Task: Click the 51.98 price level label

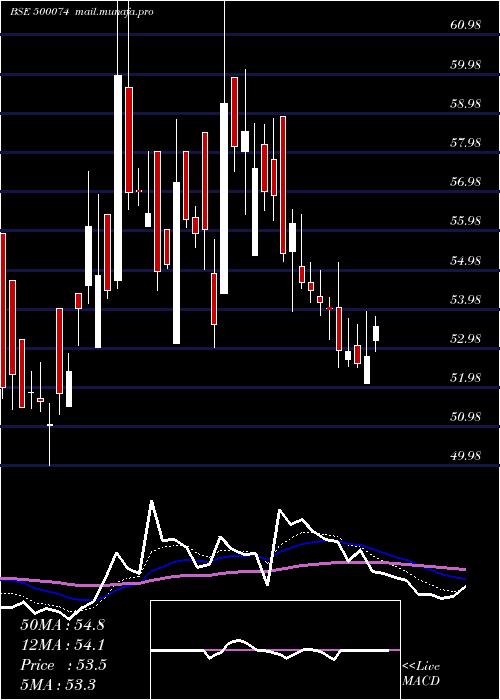Action: [x=466, y=378]
